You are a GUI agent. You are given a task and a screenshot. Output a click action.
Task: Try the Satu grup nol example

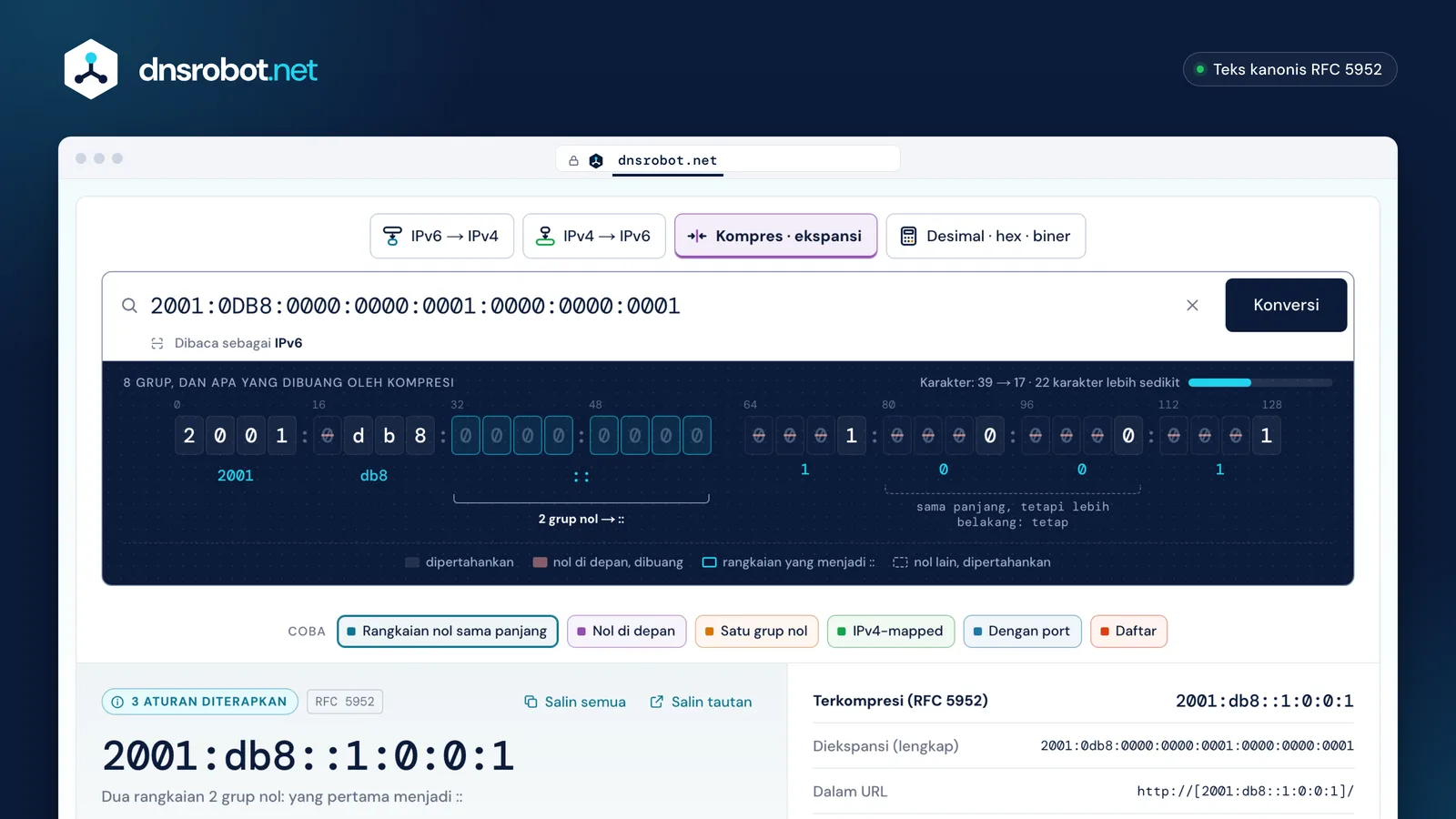point(757,632)
